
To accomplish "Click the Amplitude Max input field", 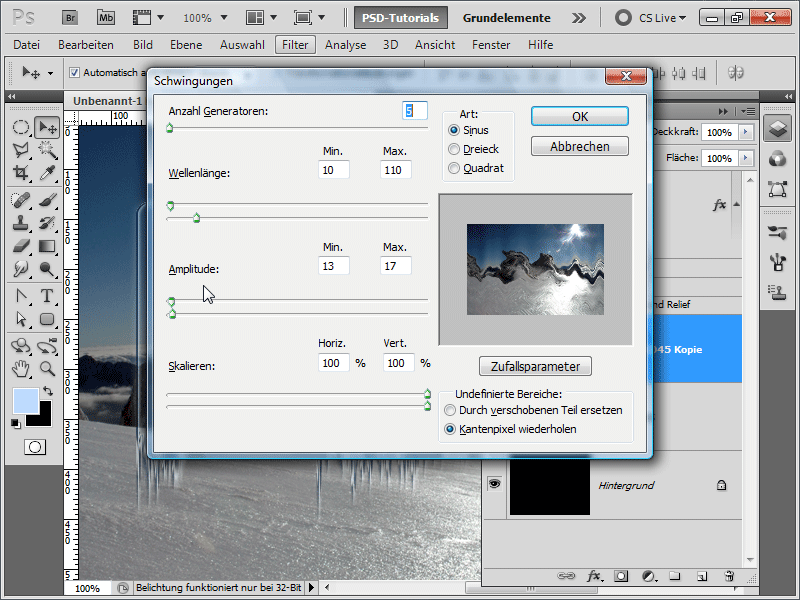I will click(x=395, y=266).
